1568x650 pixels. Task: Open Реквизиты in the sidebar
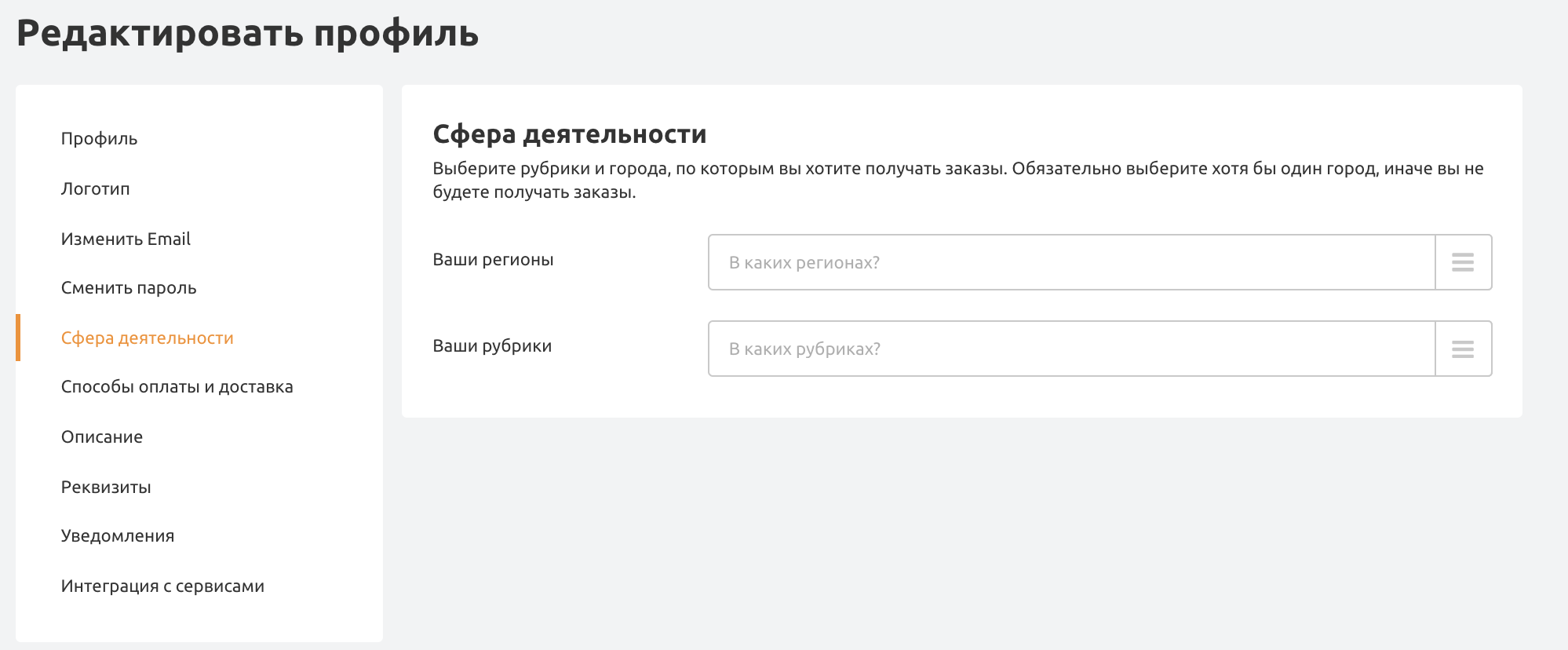pyautogui.click(x=106, y=487)
